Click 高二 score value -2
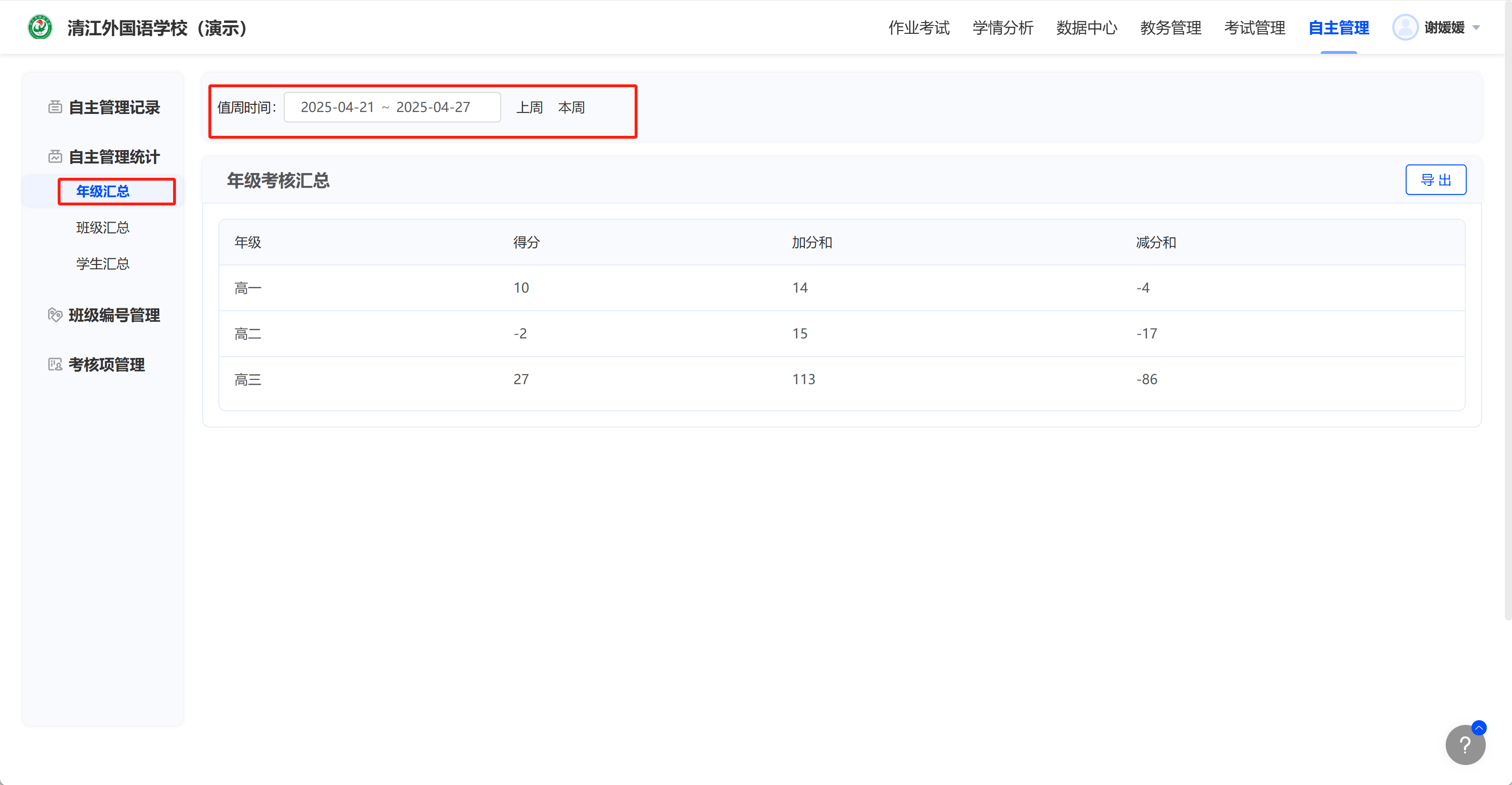The image size is (1512, 785). pos(520,334)
